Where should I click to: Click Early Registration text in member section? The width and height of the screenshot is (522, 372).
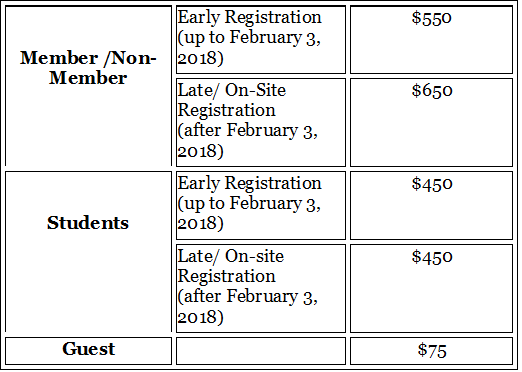249,17
